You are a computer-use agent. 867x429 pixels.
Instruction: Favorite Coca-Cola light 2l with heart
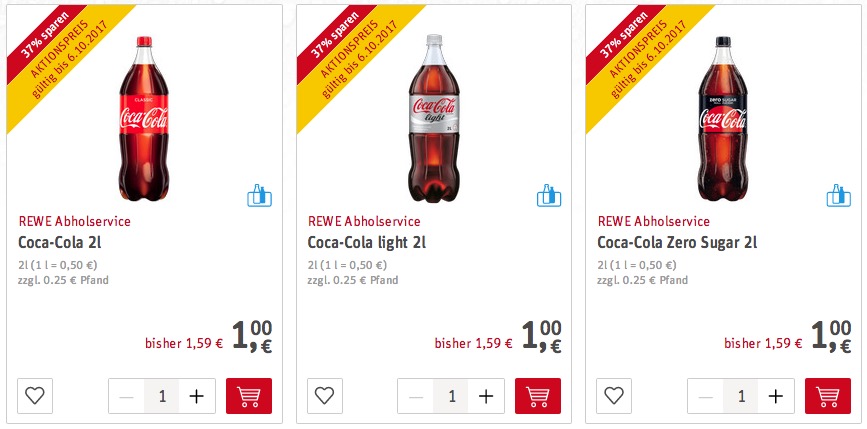[324, 396]
